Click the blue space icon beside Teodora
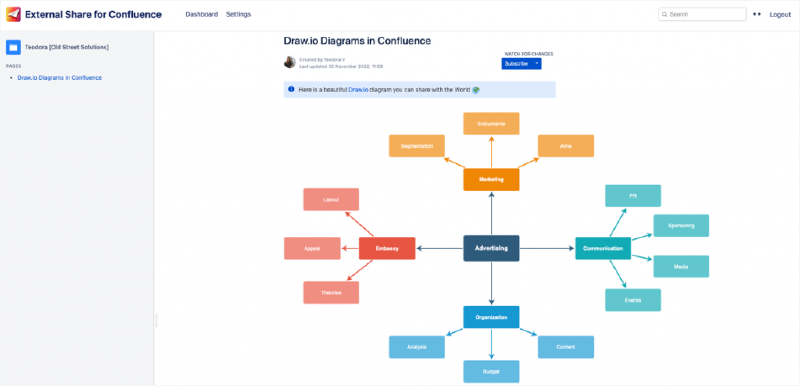Image resolution: width=800 pixels, height=386 pixels. 13,47
